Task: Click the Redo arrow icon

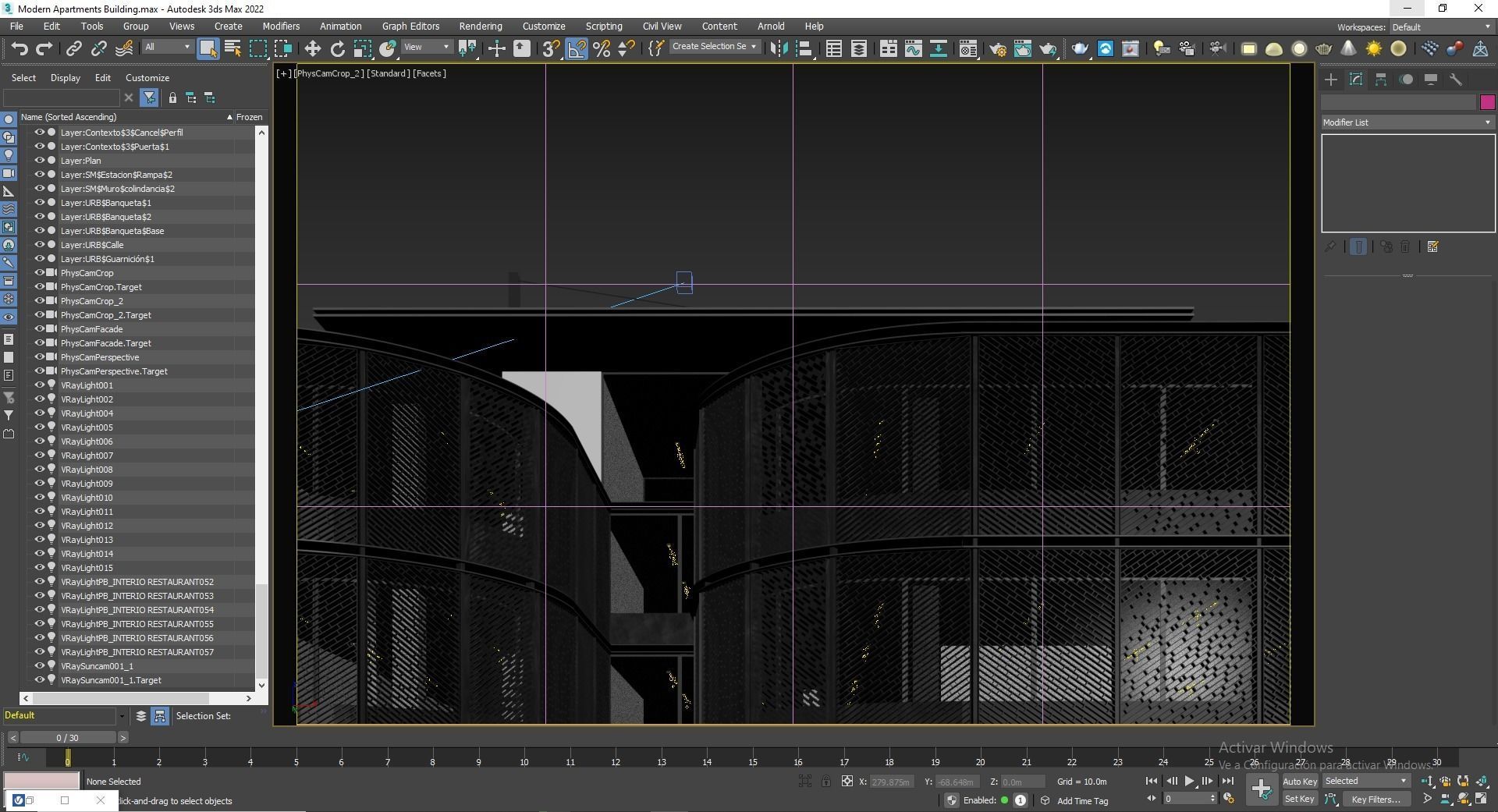Action: coord(44,48)
